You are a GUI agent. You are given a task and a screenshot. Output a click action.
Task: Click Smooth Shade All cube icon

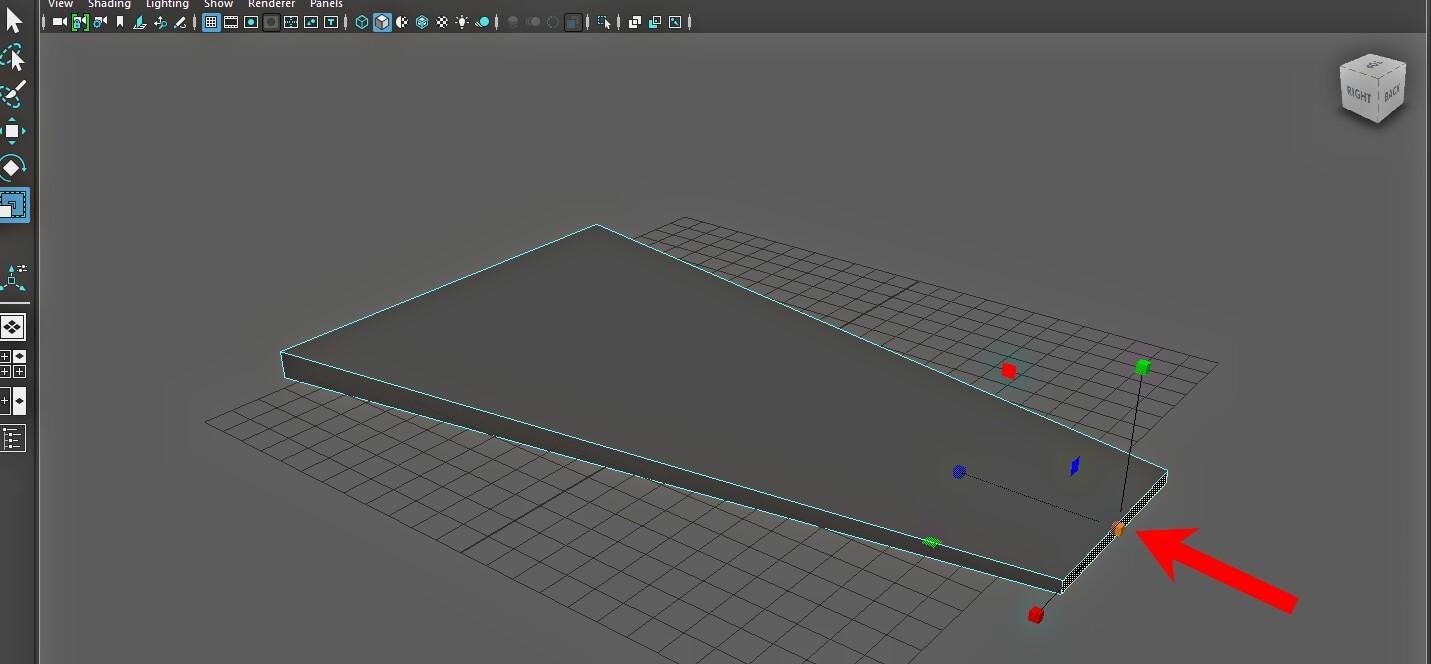(x=382, y=22)
